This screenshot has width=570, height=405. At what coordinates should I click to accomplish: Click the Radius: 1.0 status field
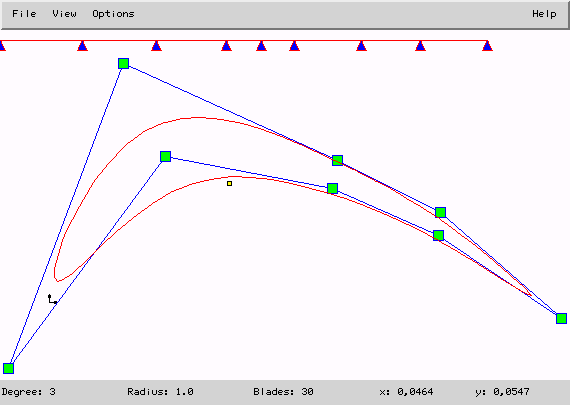coord(160,392)
